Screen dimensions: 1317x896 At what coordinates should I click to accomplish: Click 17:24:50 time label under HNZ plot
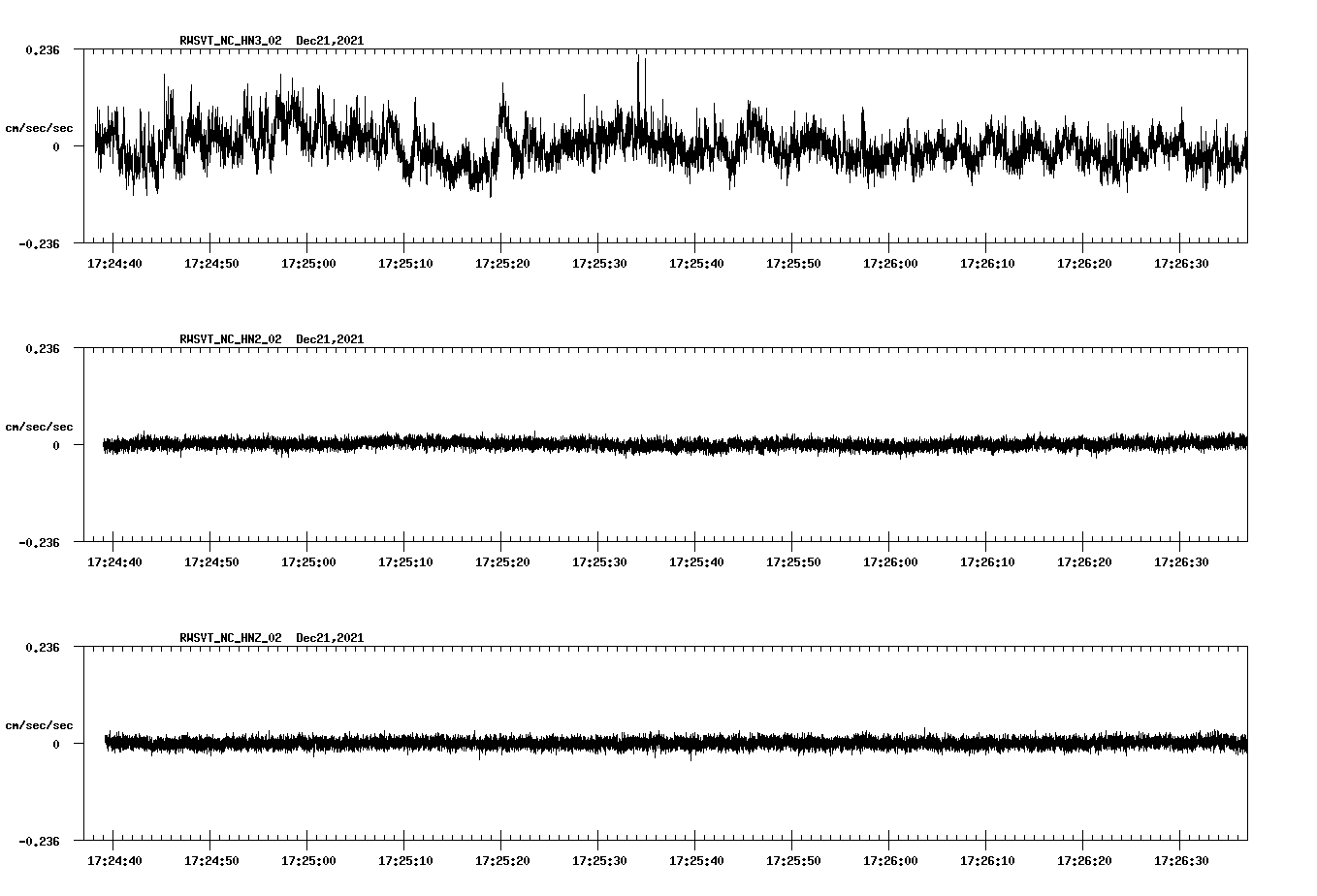(211, 860)
